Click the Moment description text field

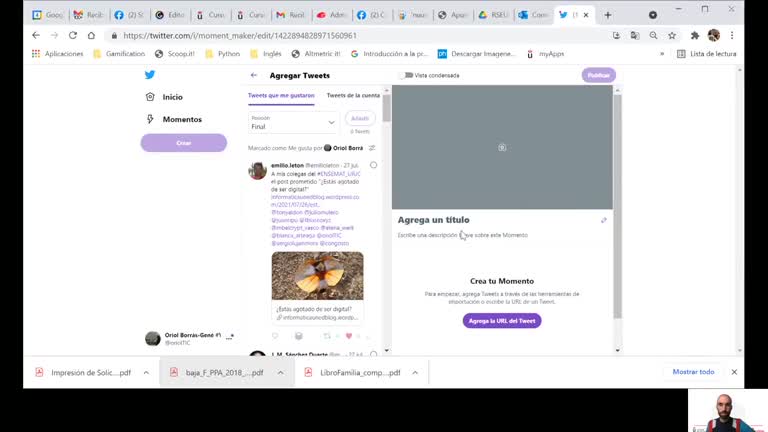pyautogui.click(x=463, y=235)
